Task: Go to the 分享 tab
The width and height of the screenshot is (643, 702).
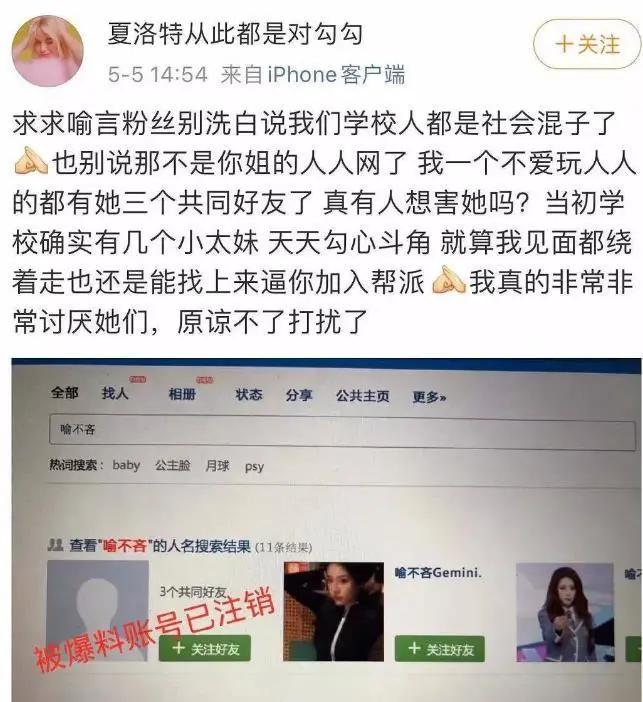Action: click(299, 395)
